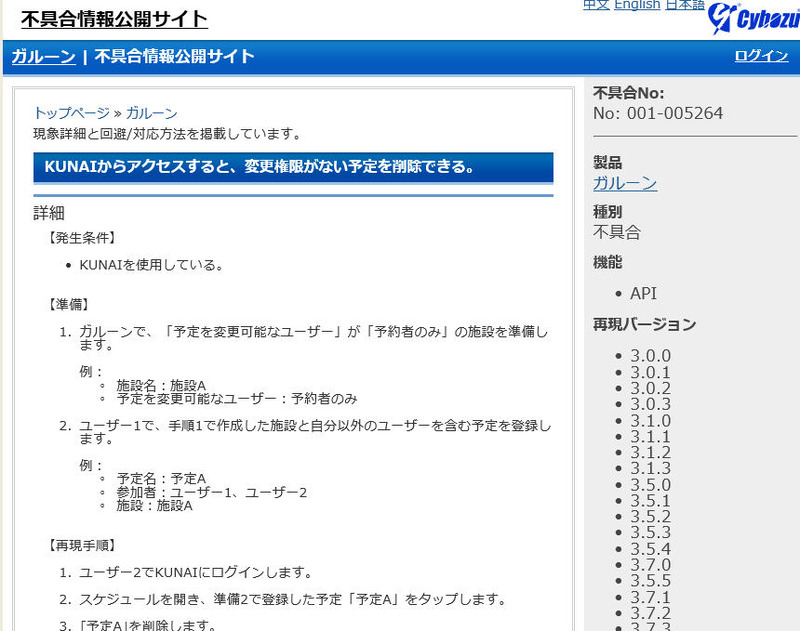800x631 pixels.
Task: Click ガルーン in the blue navigation bar
Action: click(x=43, y=57)
